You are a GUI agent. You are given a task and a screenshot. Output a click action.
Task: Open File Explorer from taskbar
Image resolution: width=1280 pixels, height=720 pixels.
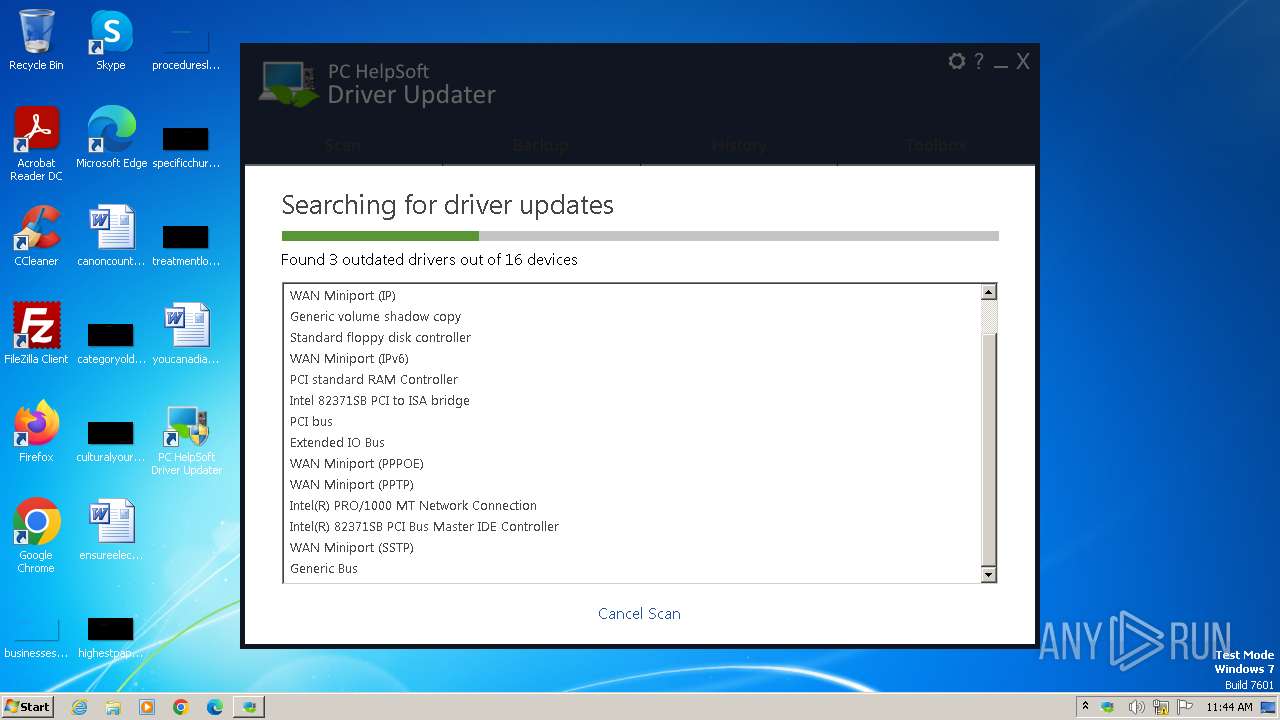click(113, 707)
